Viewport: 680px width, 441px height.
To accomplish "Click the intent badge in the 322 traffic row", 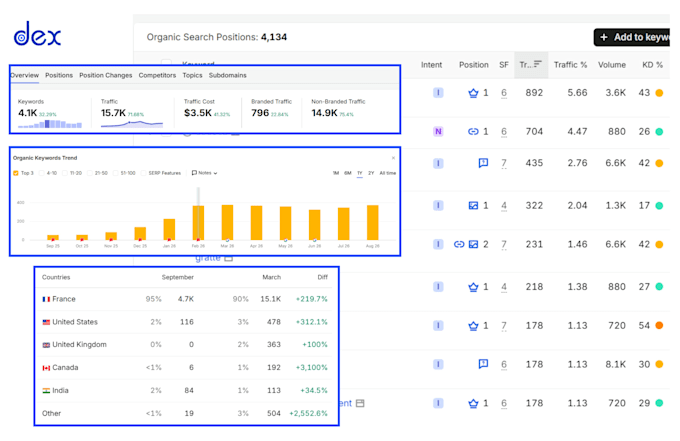I will pyautogui.click(x=438, y=206).
